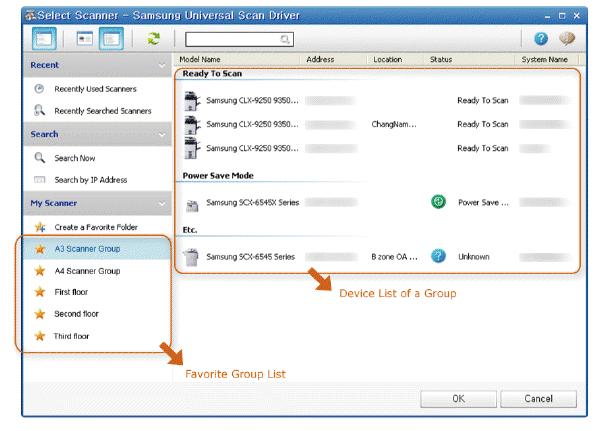
Task: Click the ChangNam... location cell
Action: 394,124
